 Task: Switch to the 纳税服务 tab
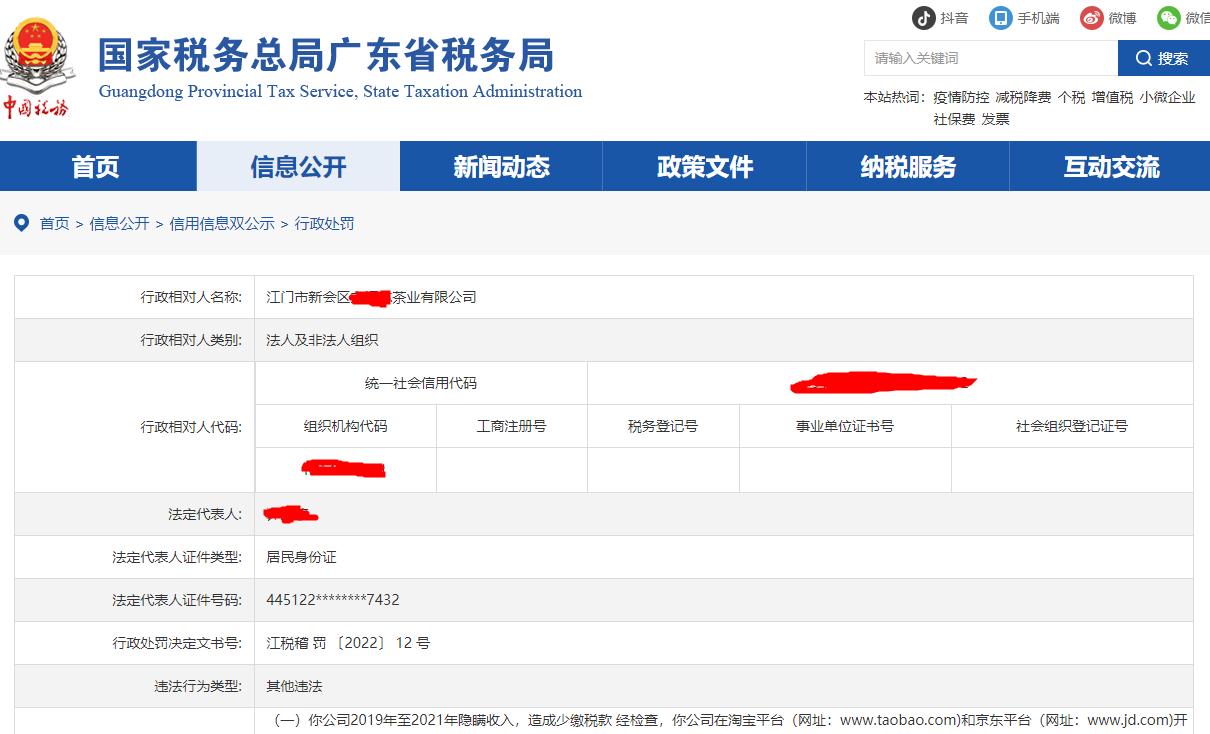pos(907,166)
